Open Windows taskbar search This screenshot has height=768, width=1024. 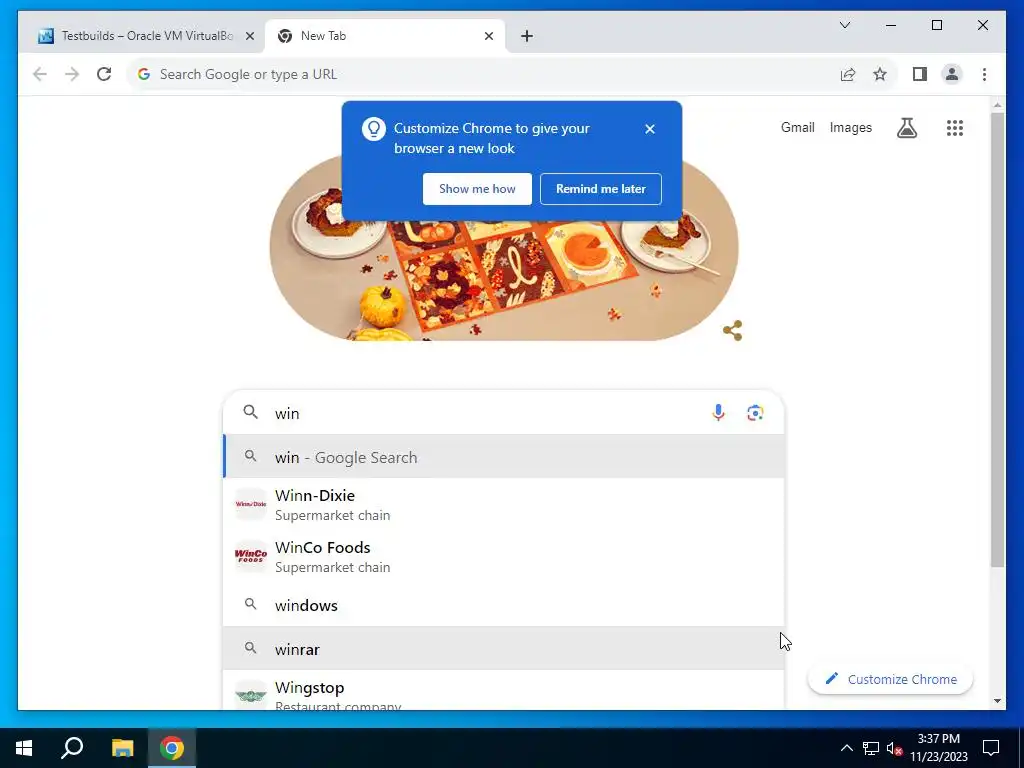point(72,748)
